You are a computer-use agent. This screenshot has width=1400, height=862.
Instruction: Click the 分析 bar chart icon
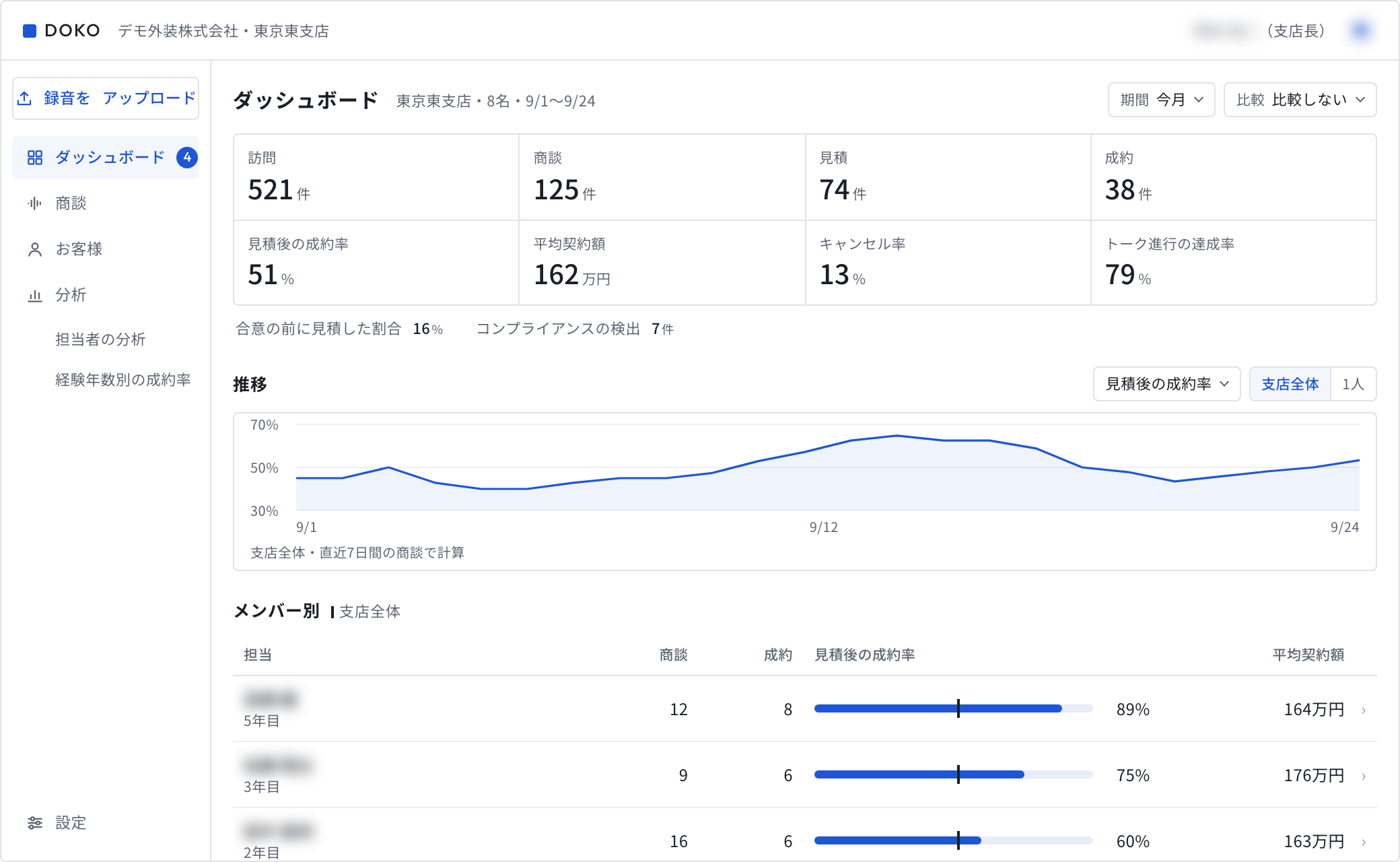[35, 295]
